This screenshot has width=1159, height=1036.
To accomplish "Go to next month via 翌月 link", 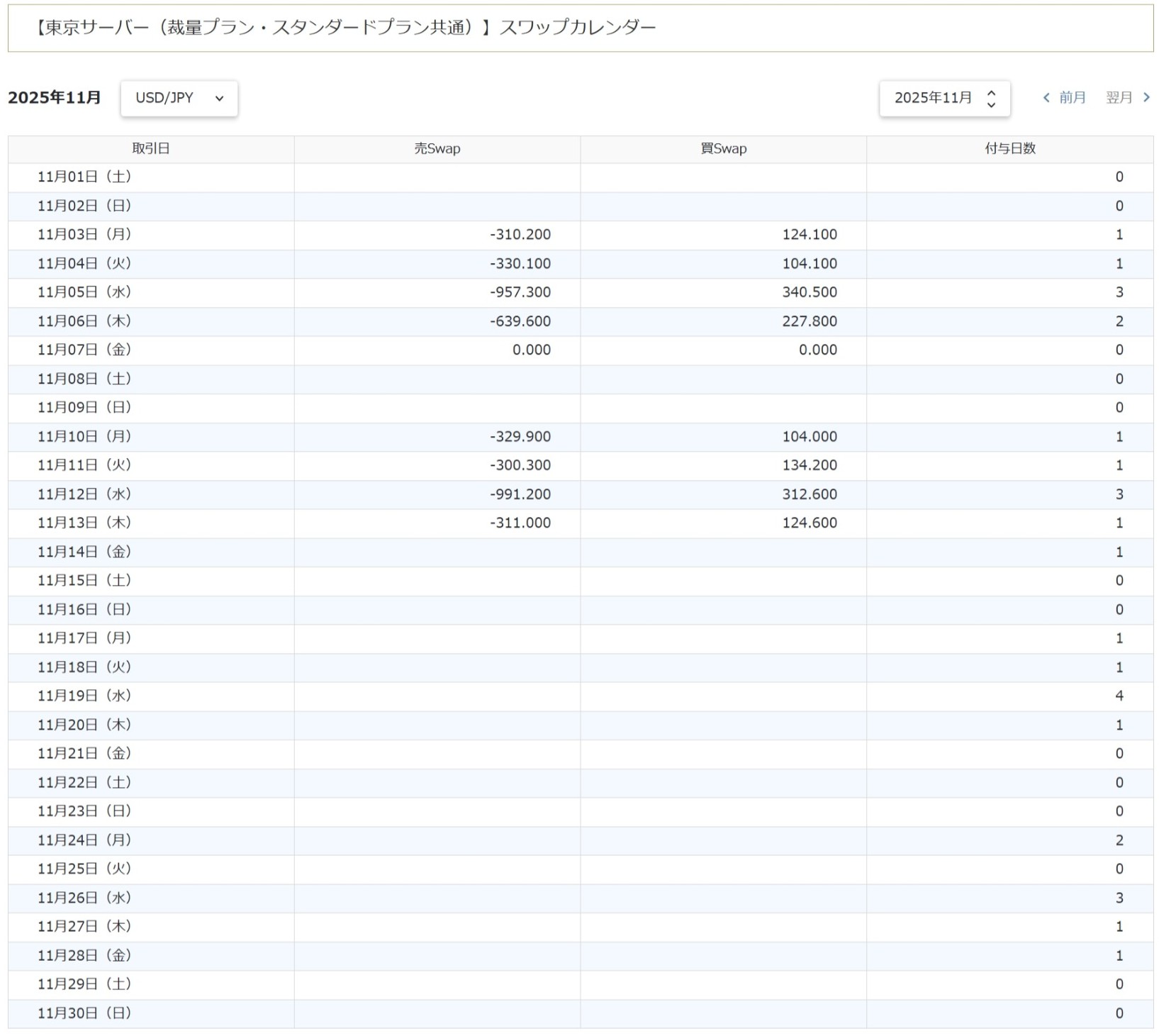I will click(1128, 98).
